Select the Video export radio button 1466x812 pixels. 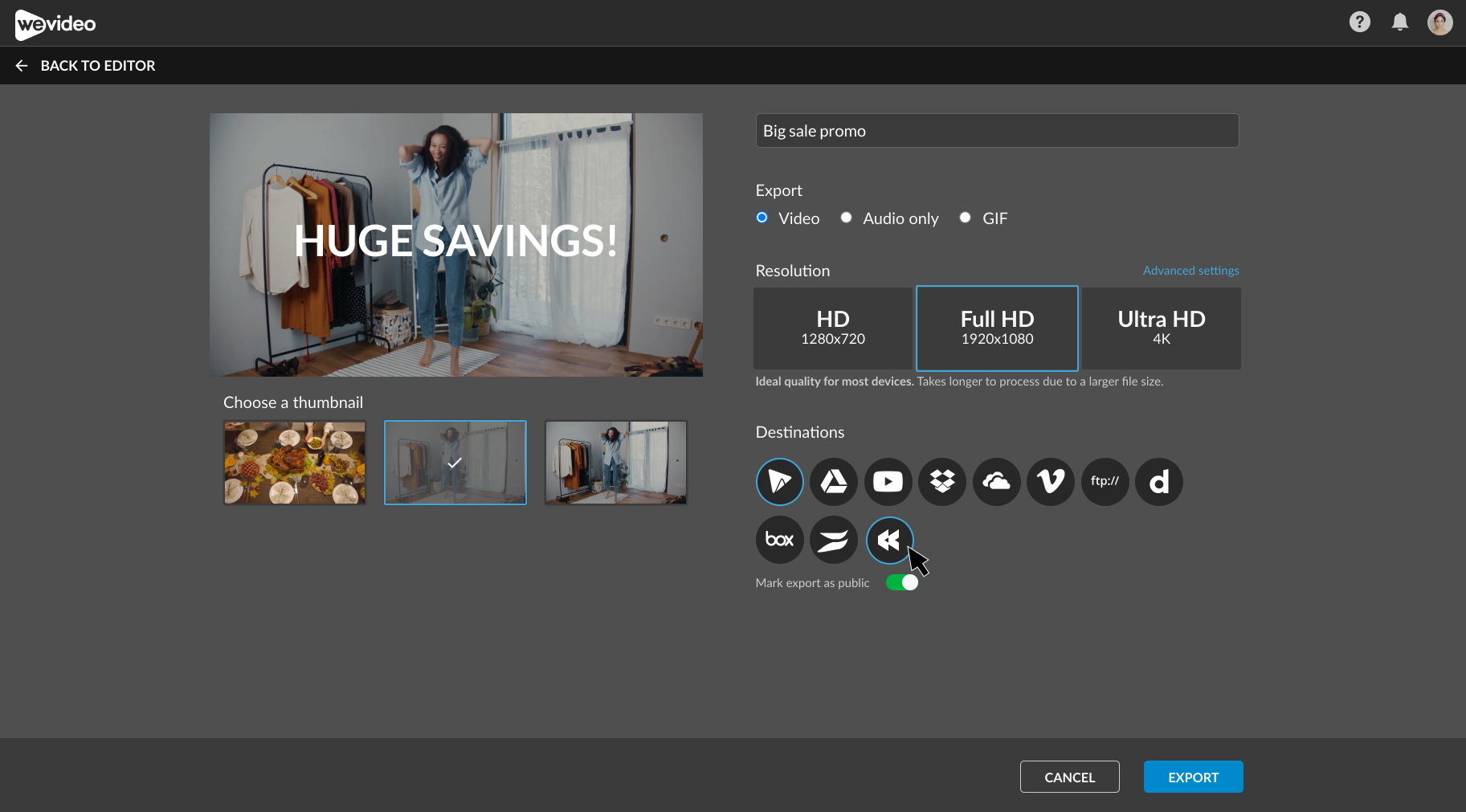pyautogui.click(x=762, y=218)
